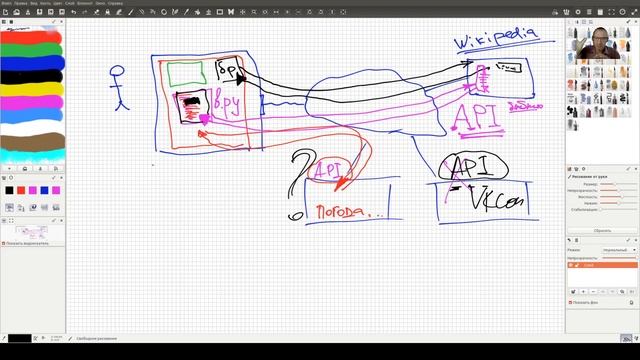The width and height of the screenshot is (640, 360).
Task: Select the zoom view magnifier tool
Action: (x=254, y=12)
